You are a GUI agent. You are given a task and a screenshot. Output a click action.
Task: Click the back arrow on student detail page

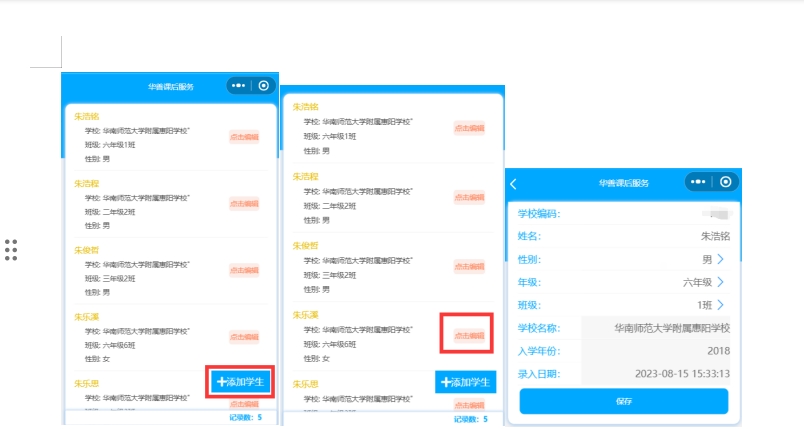click(514, 183)
